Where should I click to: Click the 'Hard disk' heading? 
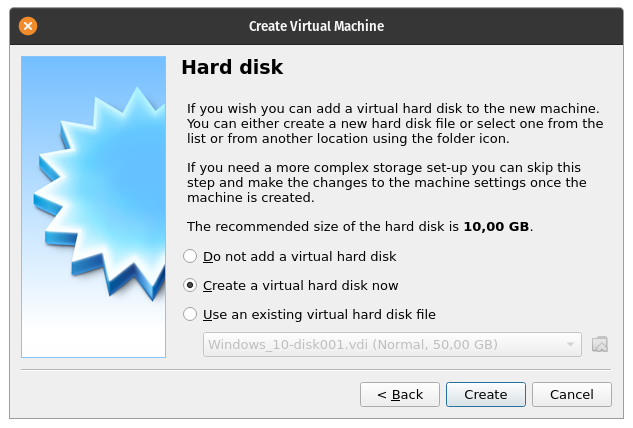(232, 68)
